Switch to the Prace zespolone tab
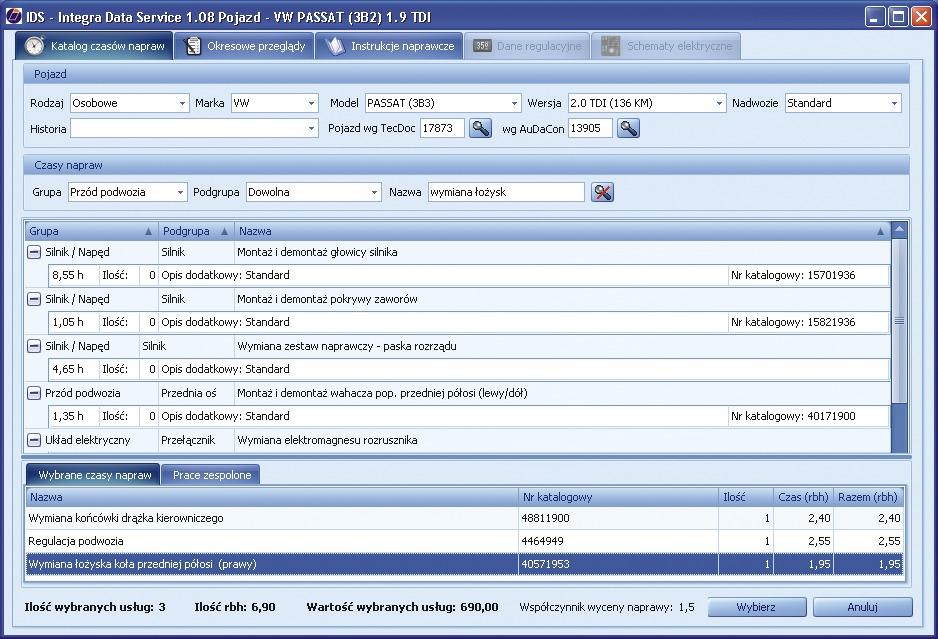Screen dimensions: 938x639 click(211, 475)
